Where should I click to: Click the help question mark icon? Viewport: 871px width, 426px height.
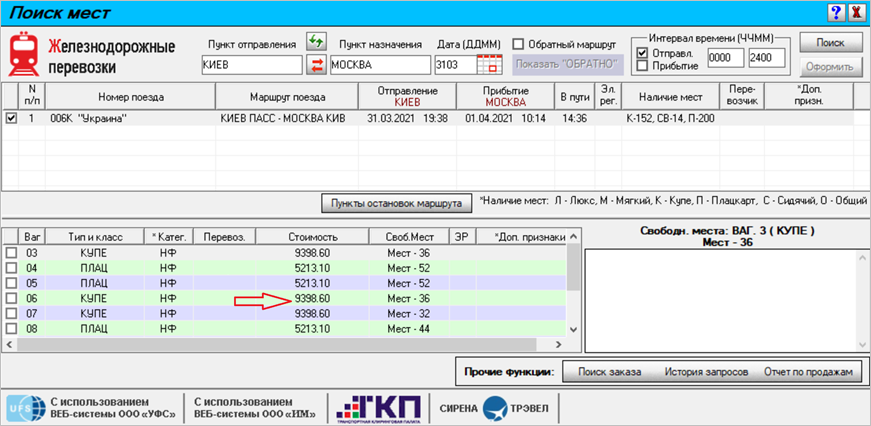835,12
